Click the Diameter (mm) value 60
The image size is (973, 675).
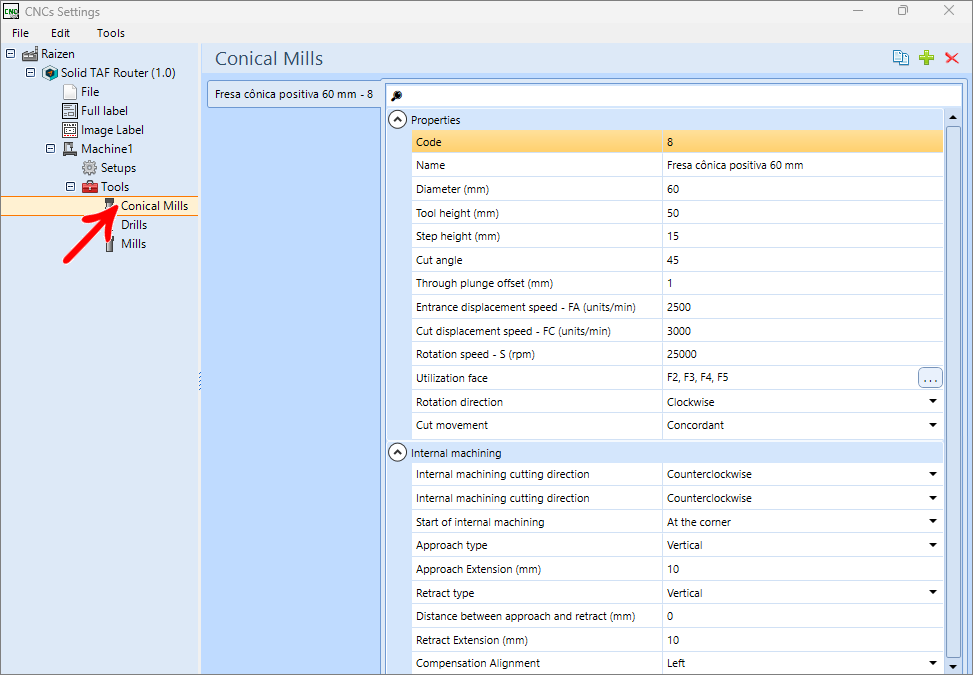(802, 189)
